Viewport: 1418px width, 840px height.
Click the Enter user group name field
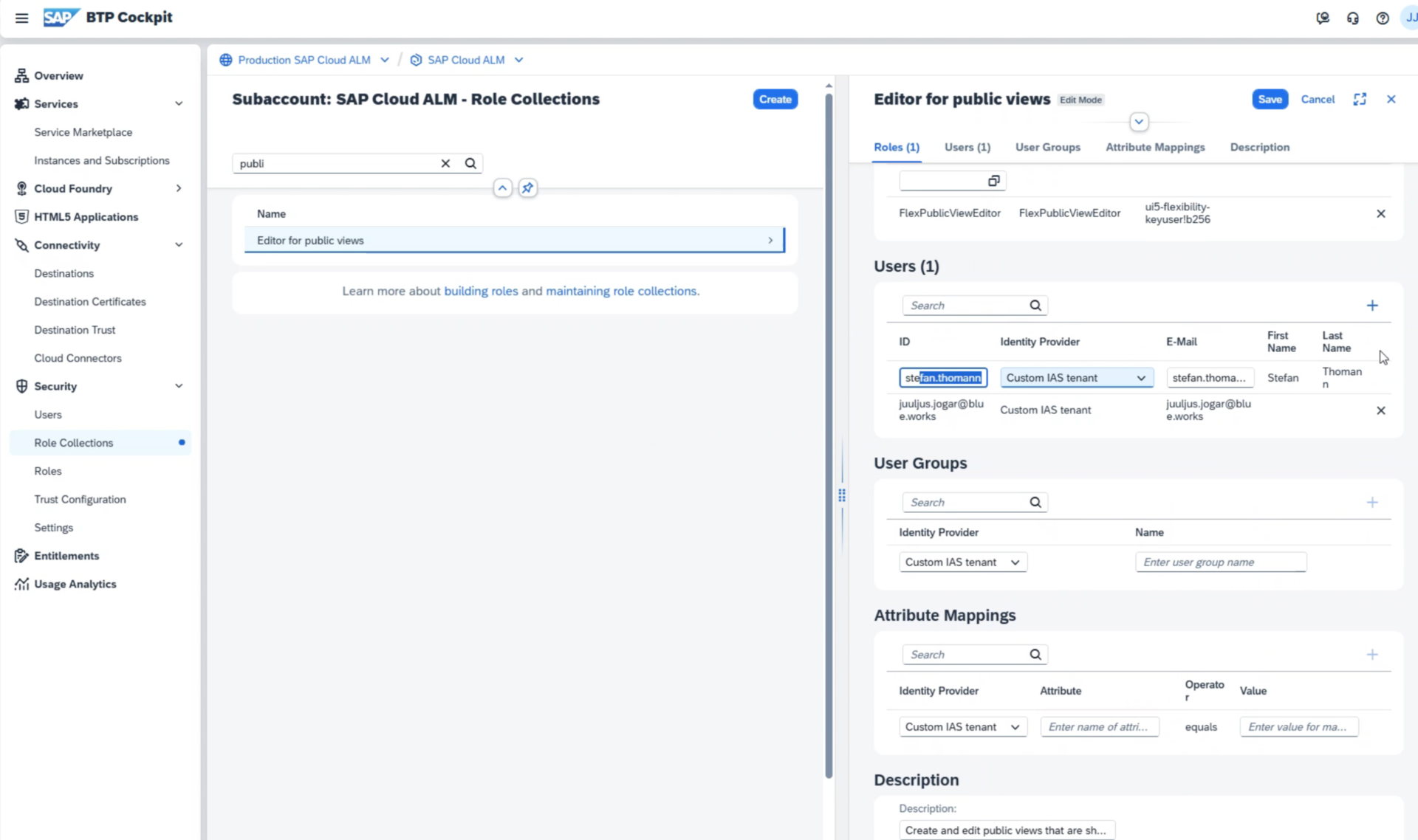(1220, 562)
